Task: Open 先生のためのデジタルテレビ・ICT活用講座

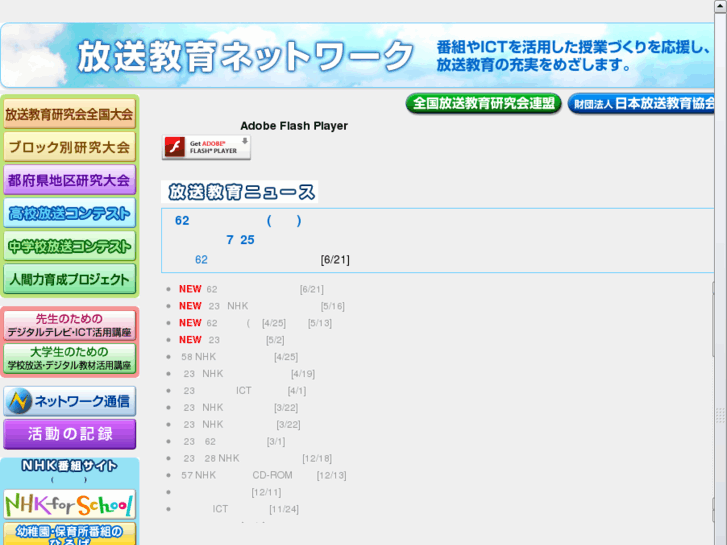Action: pyautogui.click(x=70, y=325)
